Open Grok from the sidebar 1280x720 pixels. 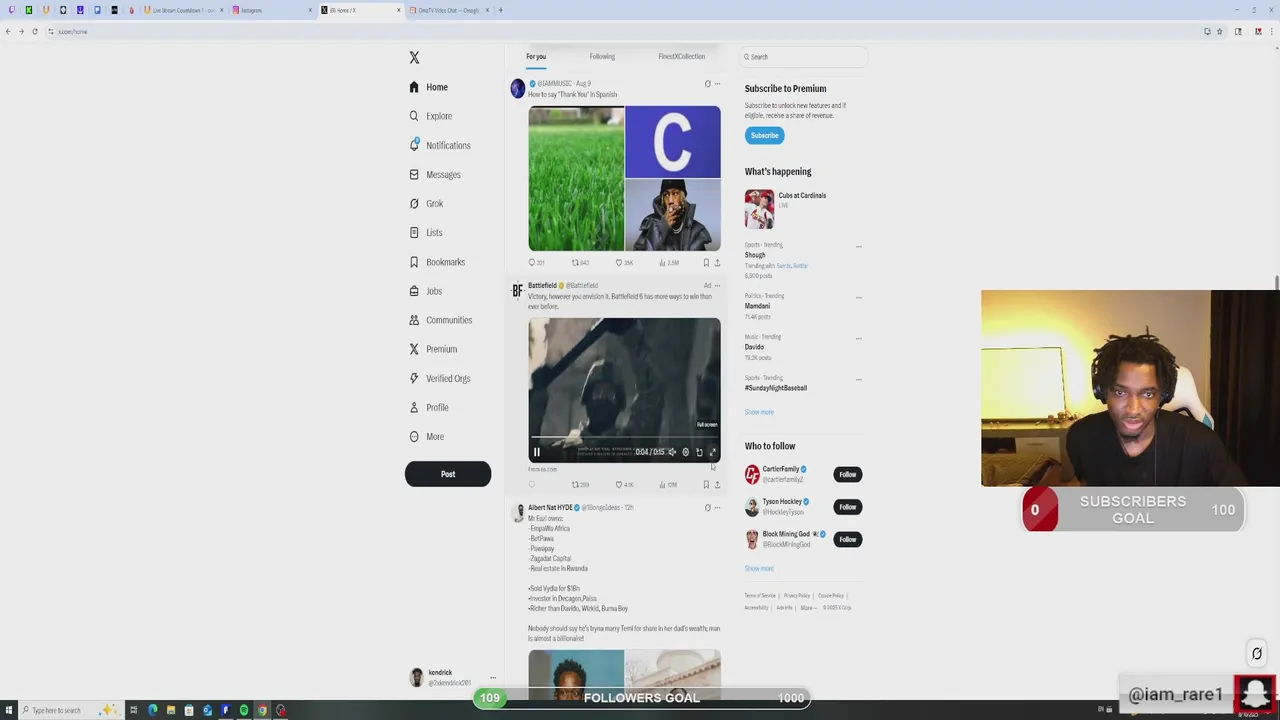[x=426, y=203]
